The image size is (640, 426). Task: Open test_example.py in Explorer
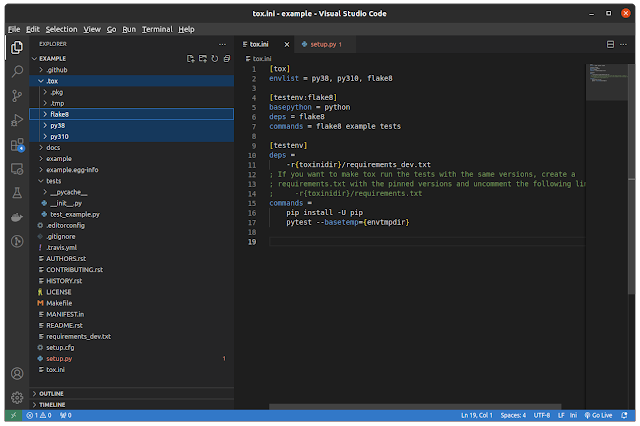tap(131, 214)
